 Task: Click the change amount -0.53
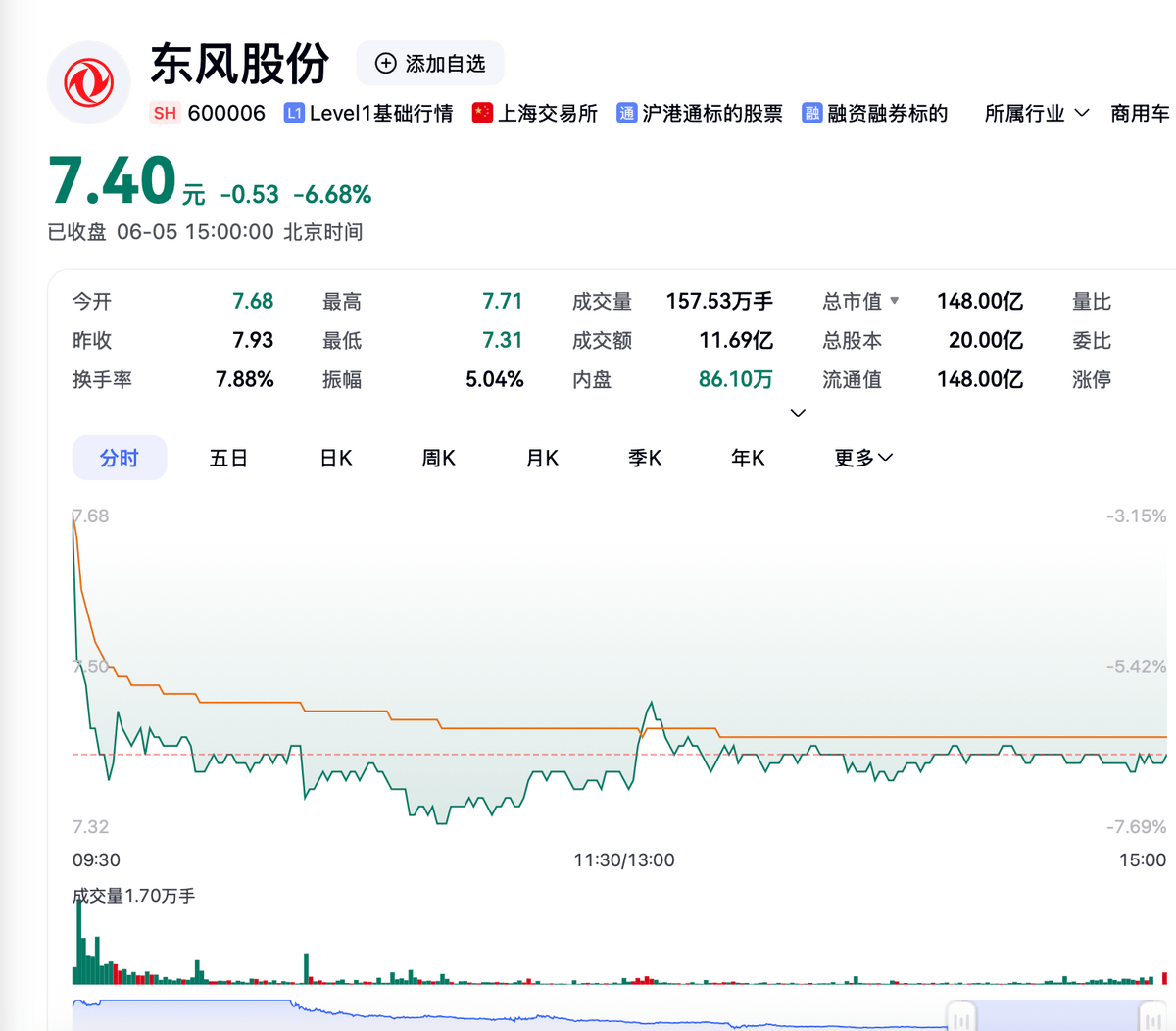250,194
